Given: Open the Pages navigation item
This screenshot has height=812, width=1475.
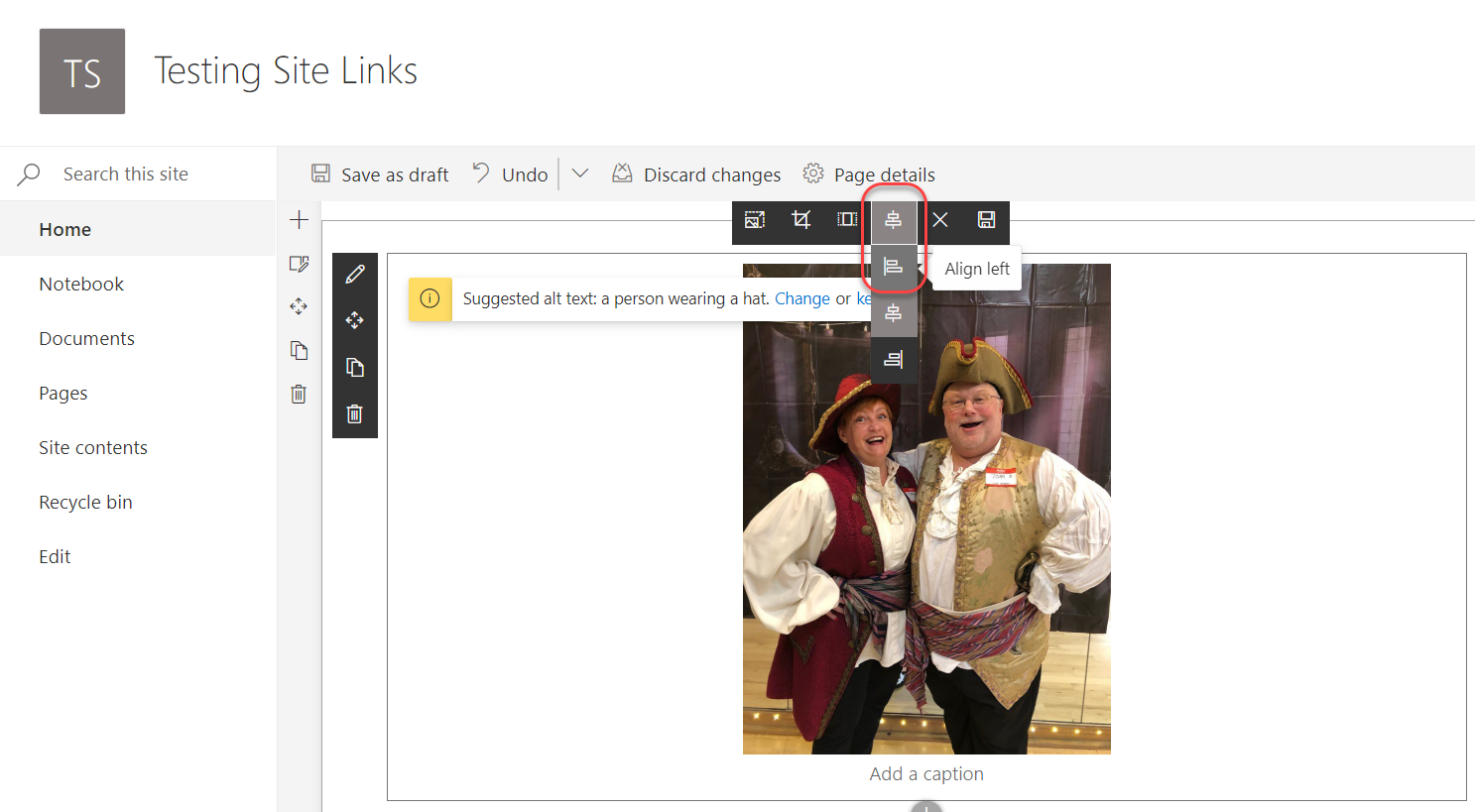Looking at the screenshot, I should (x=62, y=393).
